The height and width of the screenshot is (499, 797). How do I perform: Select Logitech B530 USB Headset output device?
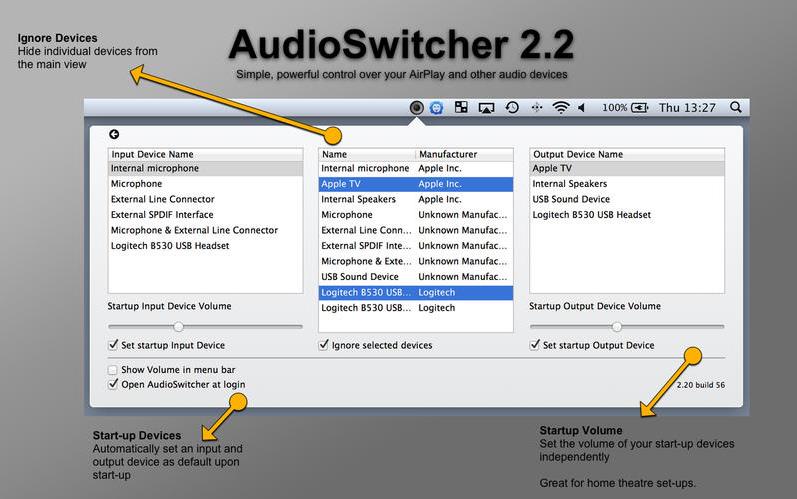627,214
